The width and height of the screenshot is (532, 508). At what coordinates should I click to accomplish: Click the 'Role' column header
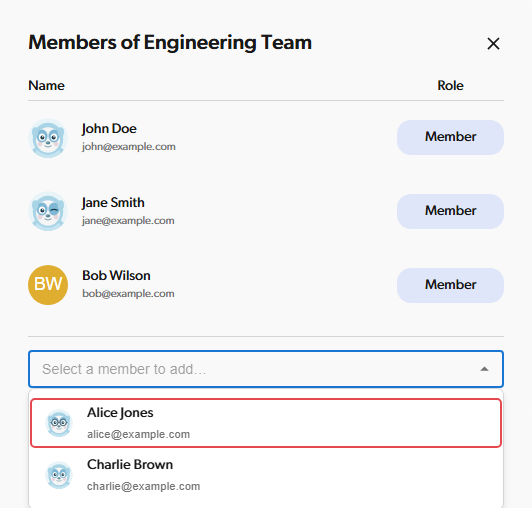pos(450,86)
